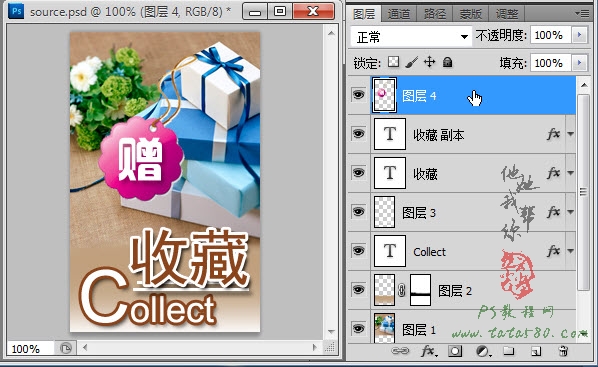
Task: Click the T thumbnail of 收藏 副本 layer
Action: (390, 134)
